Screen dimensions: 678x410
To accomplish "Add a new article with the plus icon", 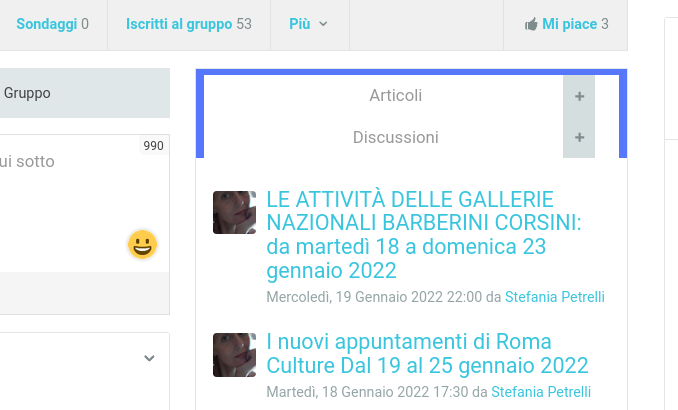I will click(579, 96).
